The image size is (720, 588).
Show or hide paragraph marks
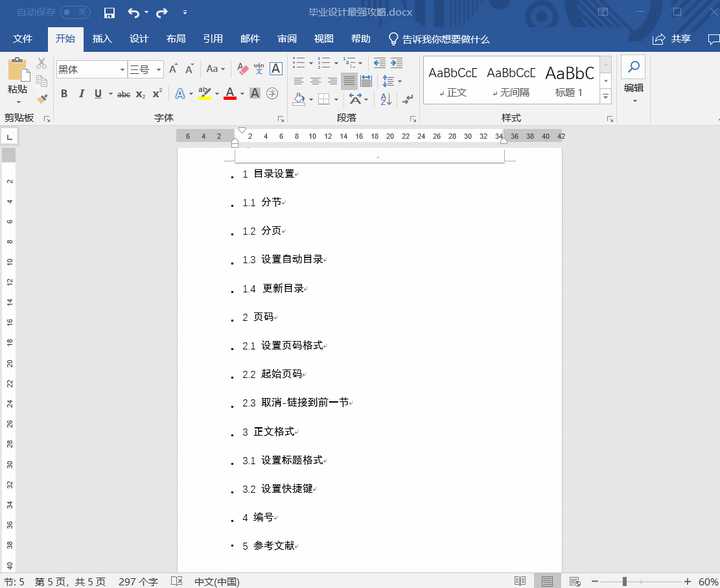click(408, 99)
